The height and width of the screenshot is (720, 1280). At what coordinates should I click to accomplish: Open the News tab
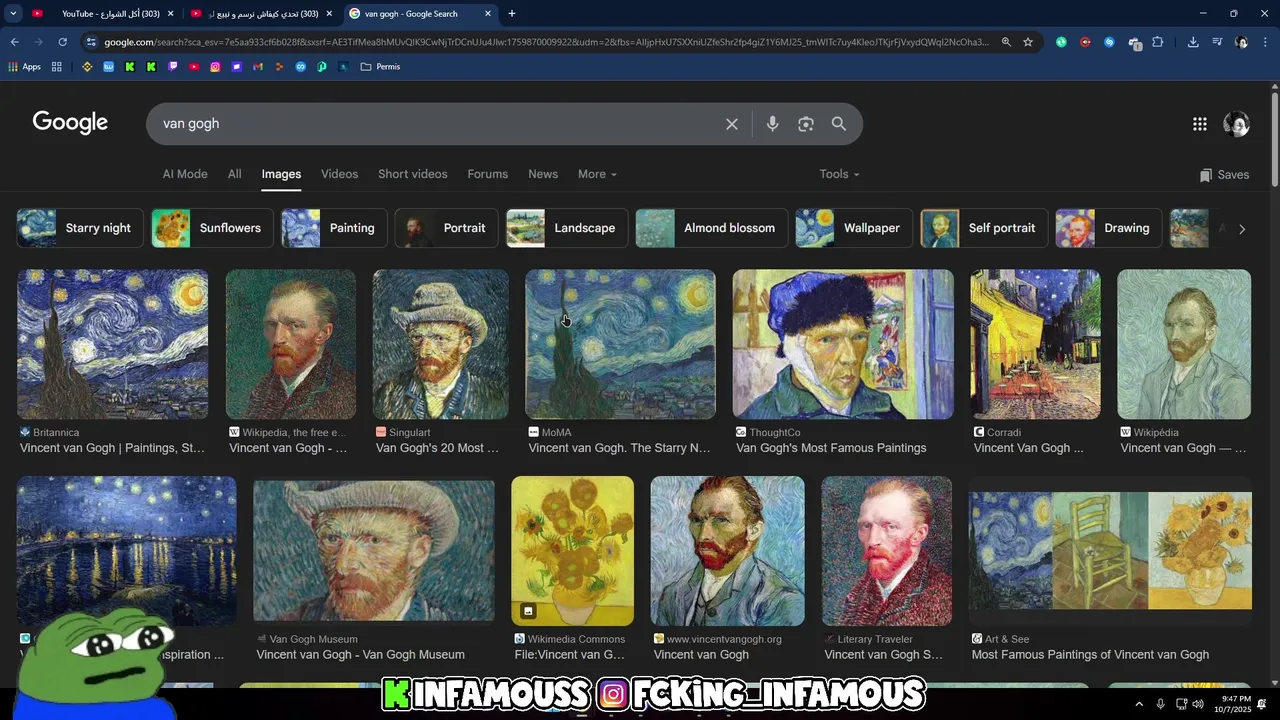543,174
